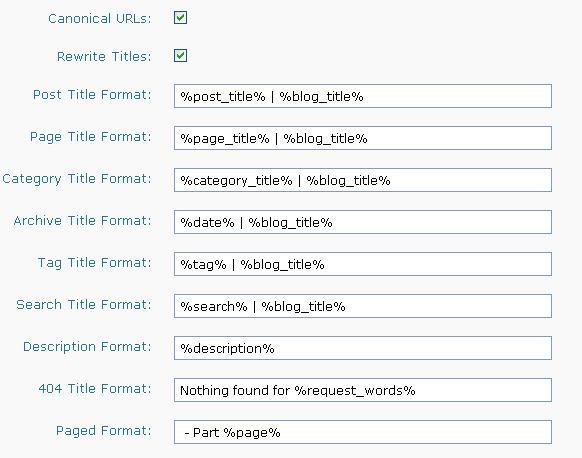Viewport: 582px width, 458px height.
Task: Edit the Category Title Format field
Action: click(x=363, y=180)
